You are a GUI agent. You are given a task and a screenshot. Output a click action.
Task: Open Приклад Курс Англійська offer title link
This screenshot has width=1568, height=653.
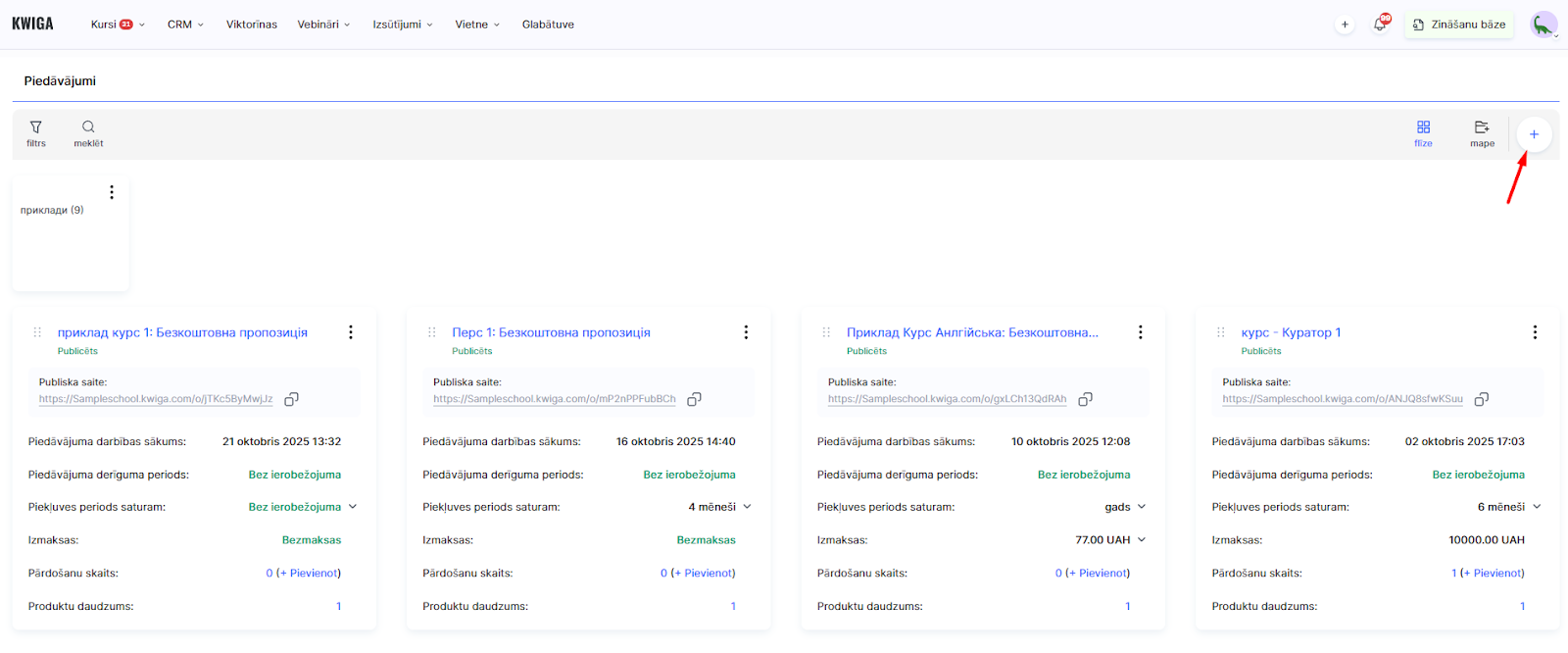pos(971,332)
